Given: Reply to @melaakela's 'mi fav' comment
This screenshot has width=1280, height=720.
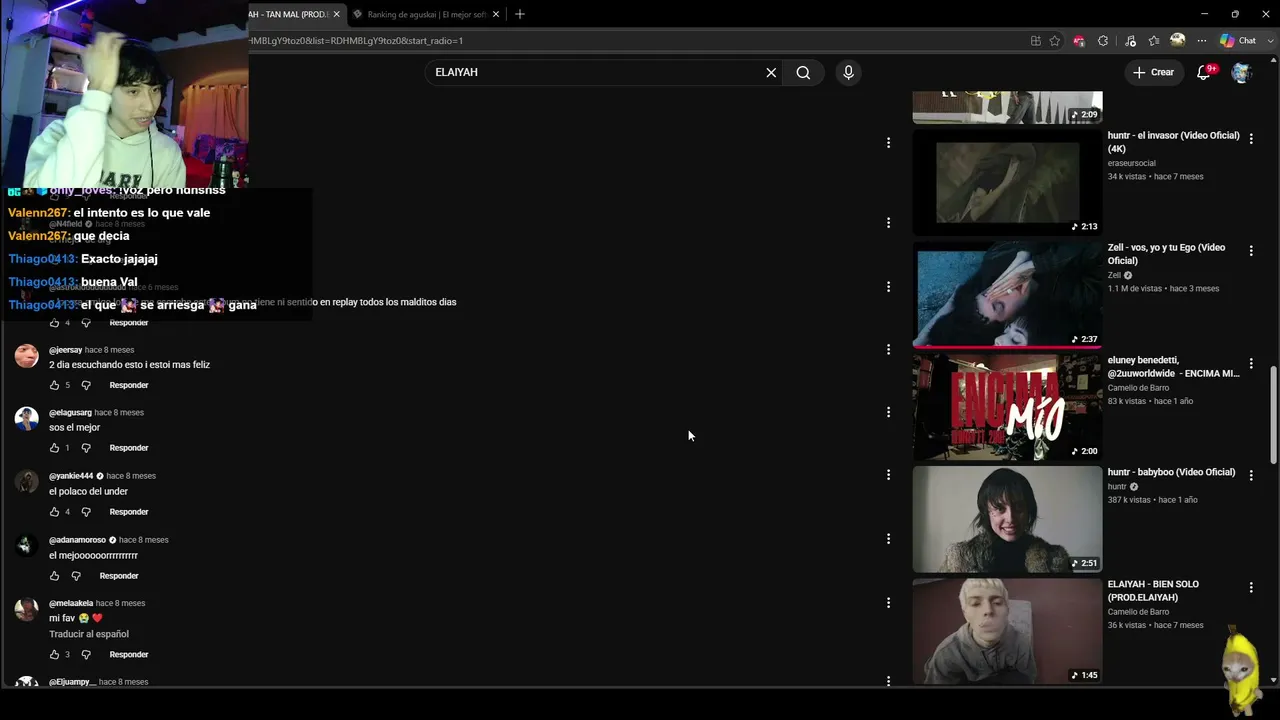Looking at the screenshot, I should 129,655.
